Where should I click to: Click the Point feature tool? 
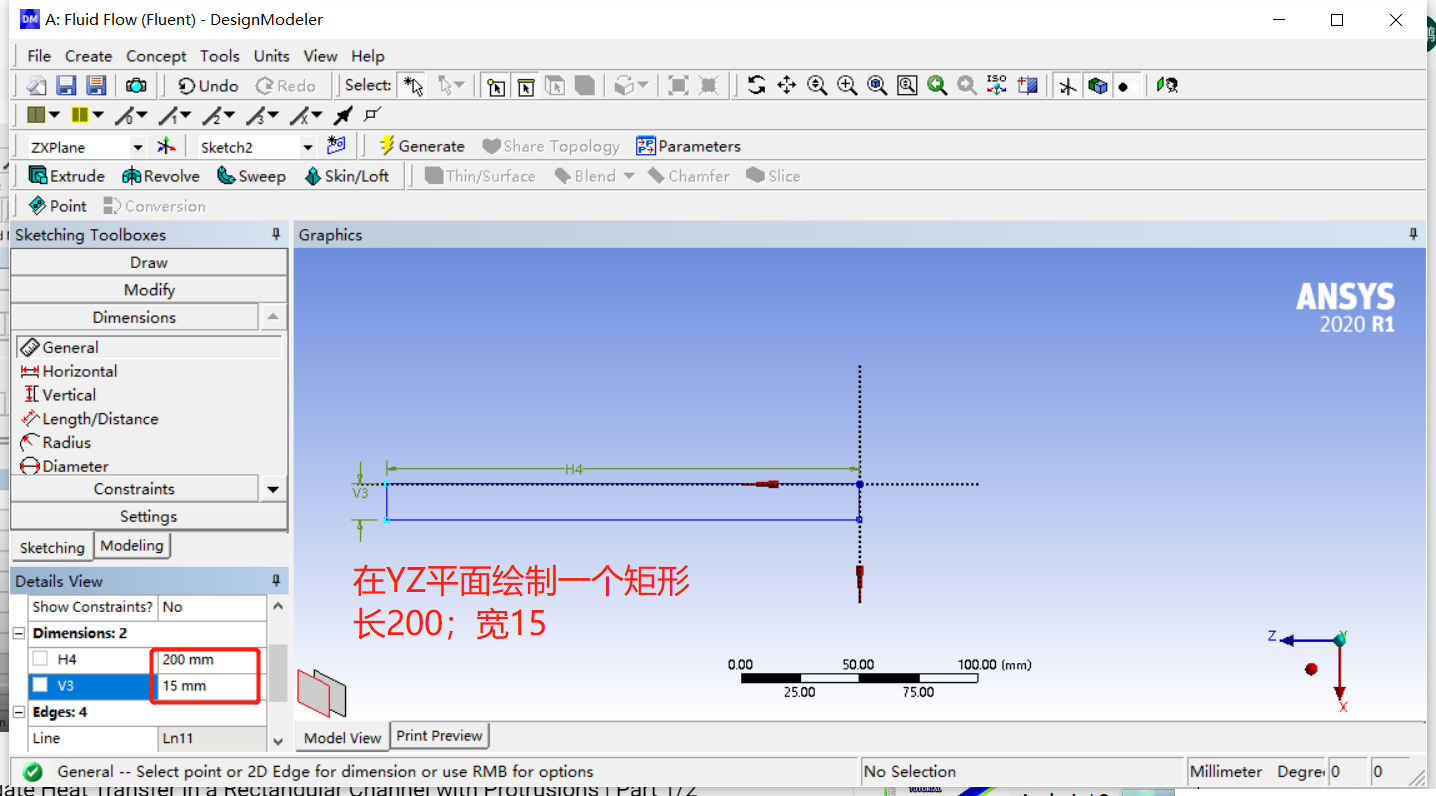point(58,206)
